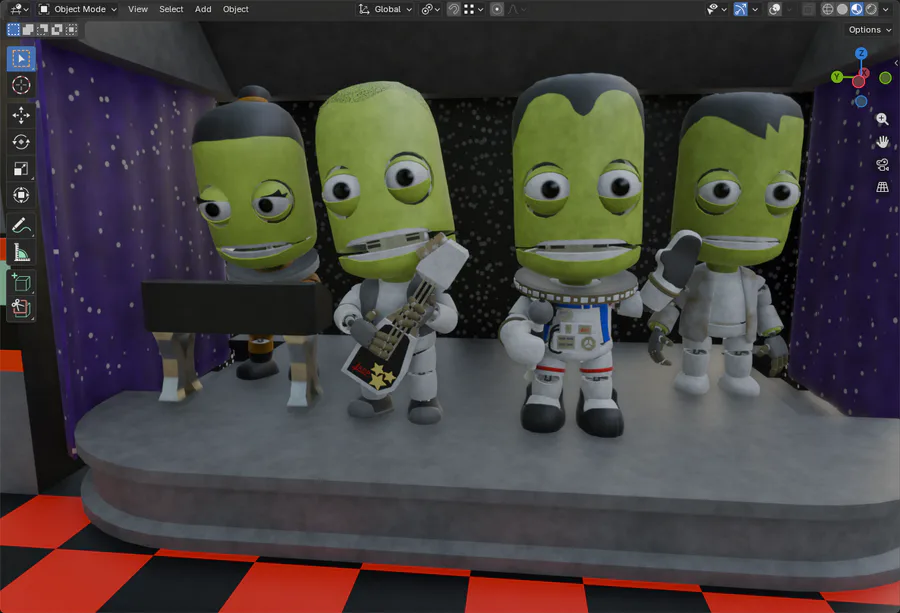The width and height of the screenshot is (900, 613).
Task: Open the editor type dropdown
Action: point(19,9)
